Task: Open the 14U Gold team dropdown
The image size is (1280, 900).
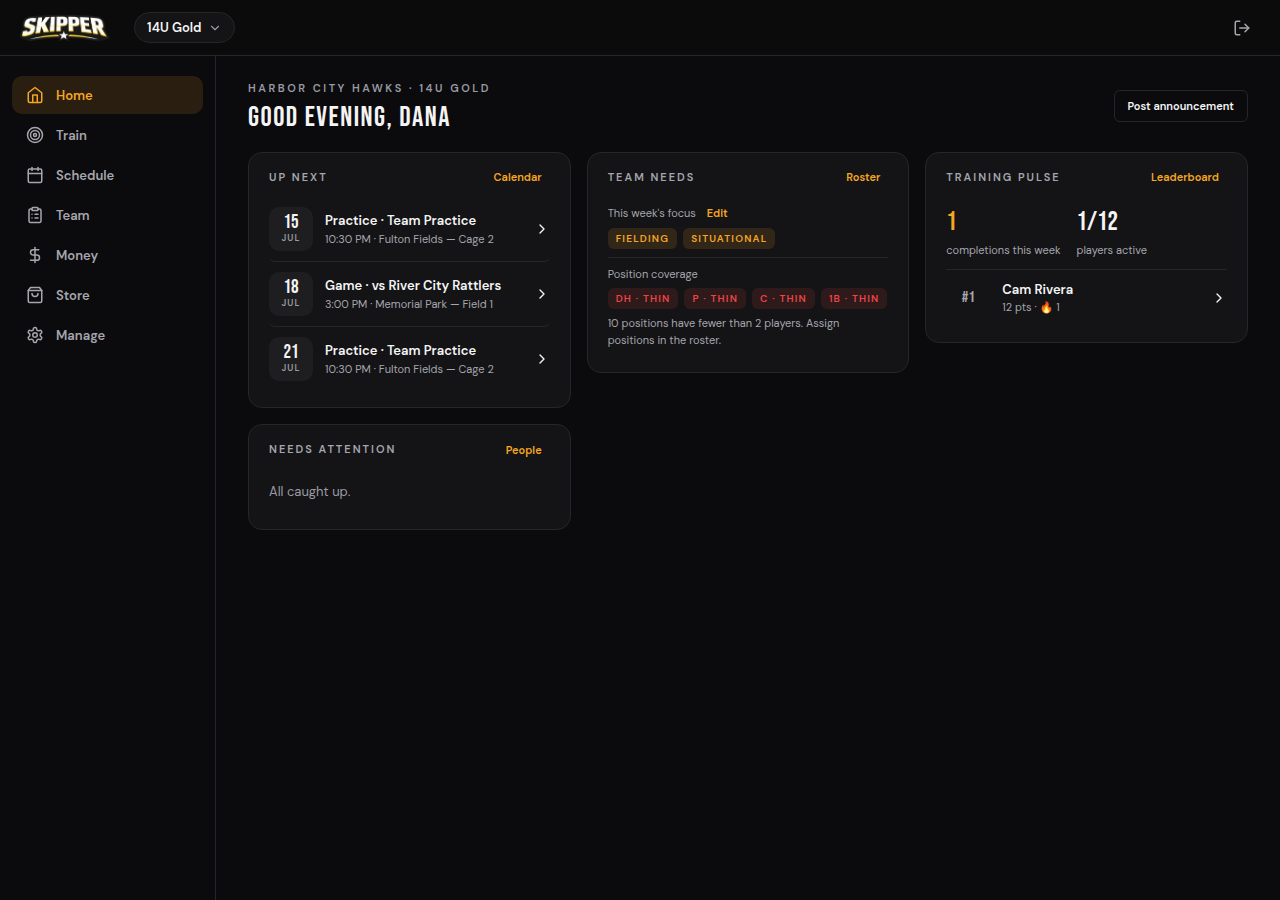Action: [x=184, y=28]
